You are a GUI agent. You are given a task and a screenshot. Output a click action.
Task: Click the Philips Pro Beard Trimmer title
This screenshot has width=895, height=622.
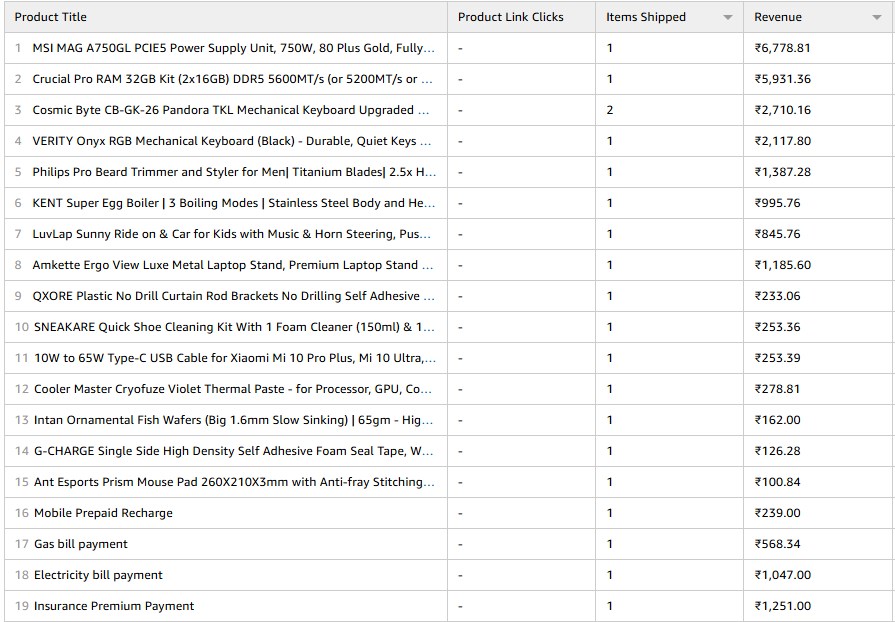coord(231,172)
